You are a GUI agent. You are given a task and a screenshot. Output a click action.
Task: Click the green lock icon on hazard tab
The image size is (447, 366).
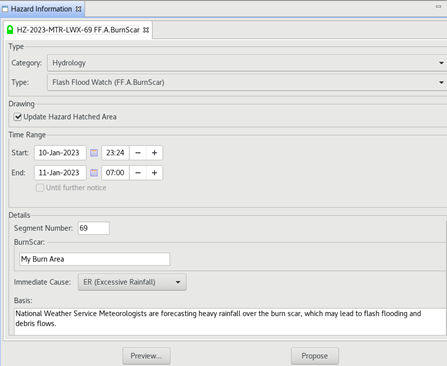click(10, 30)
